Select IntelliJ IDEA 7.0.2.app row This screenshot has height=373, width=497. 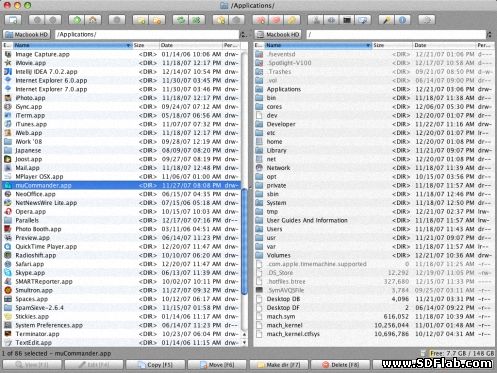tap(121, 72)
